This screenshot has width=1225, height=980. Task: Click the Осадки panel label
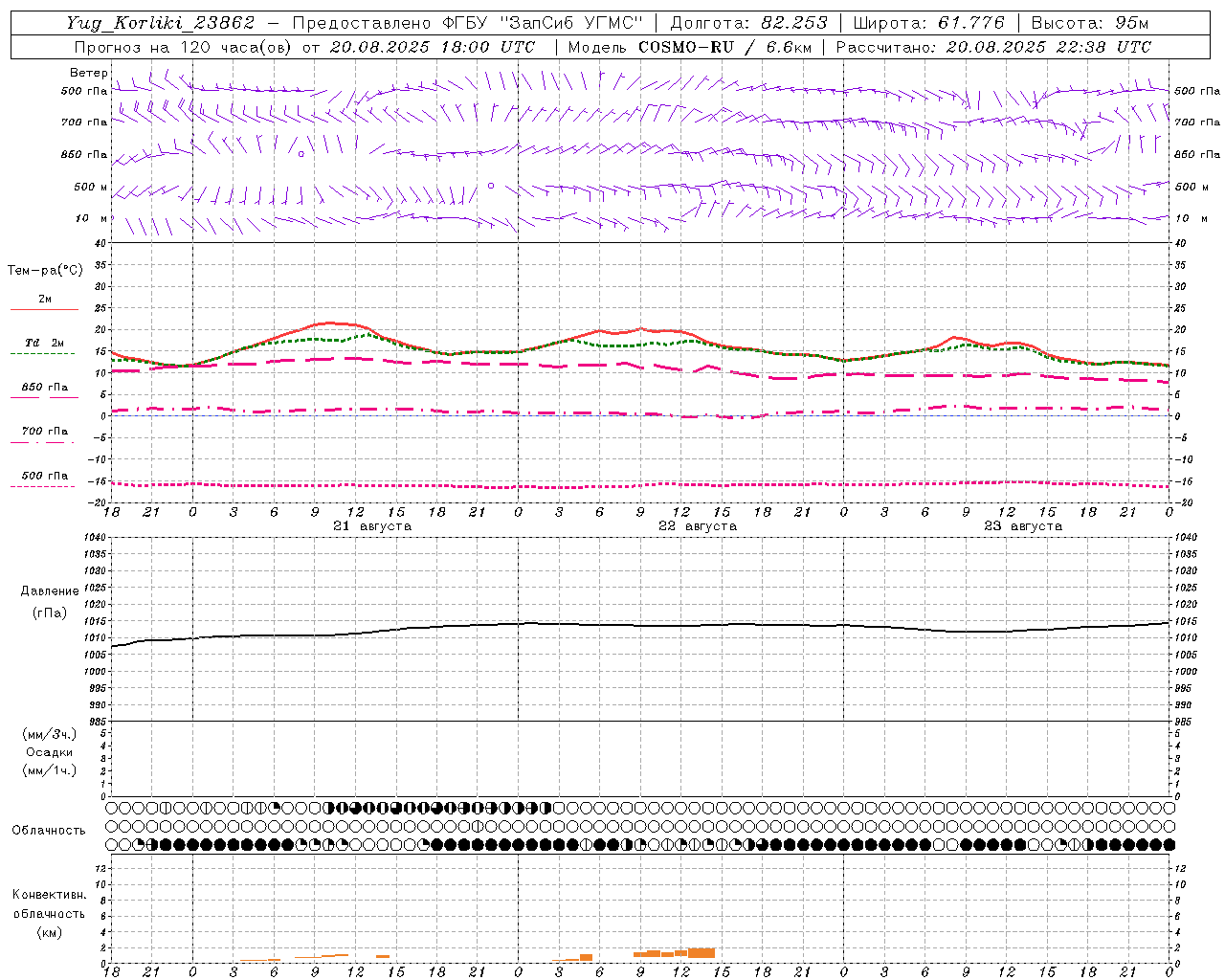click(x=50, y=752)
